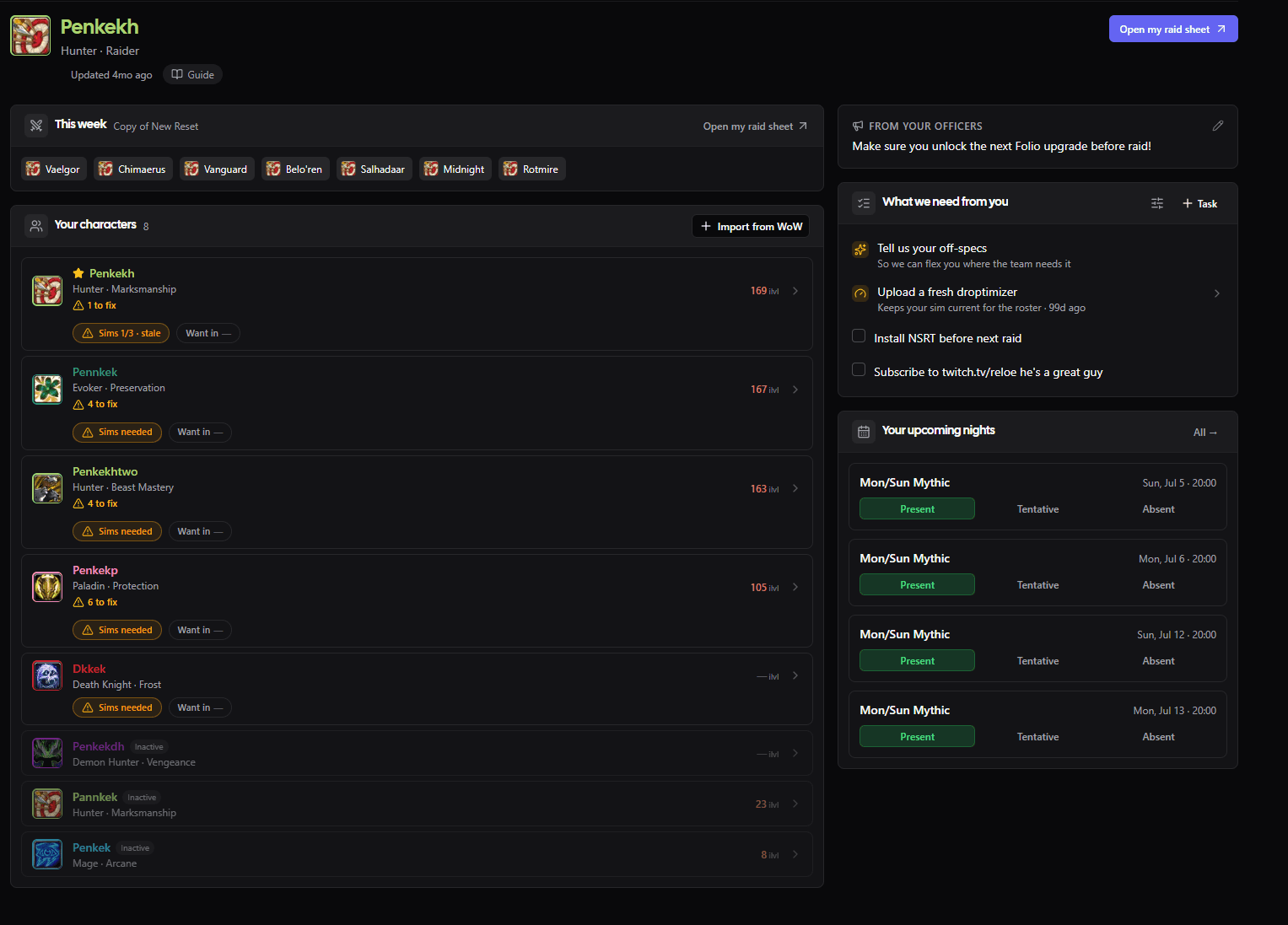This screenshot has height=925, width=1288.
Task: Expand Pannkek row chevron
Action: (795, 804)
